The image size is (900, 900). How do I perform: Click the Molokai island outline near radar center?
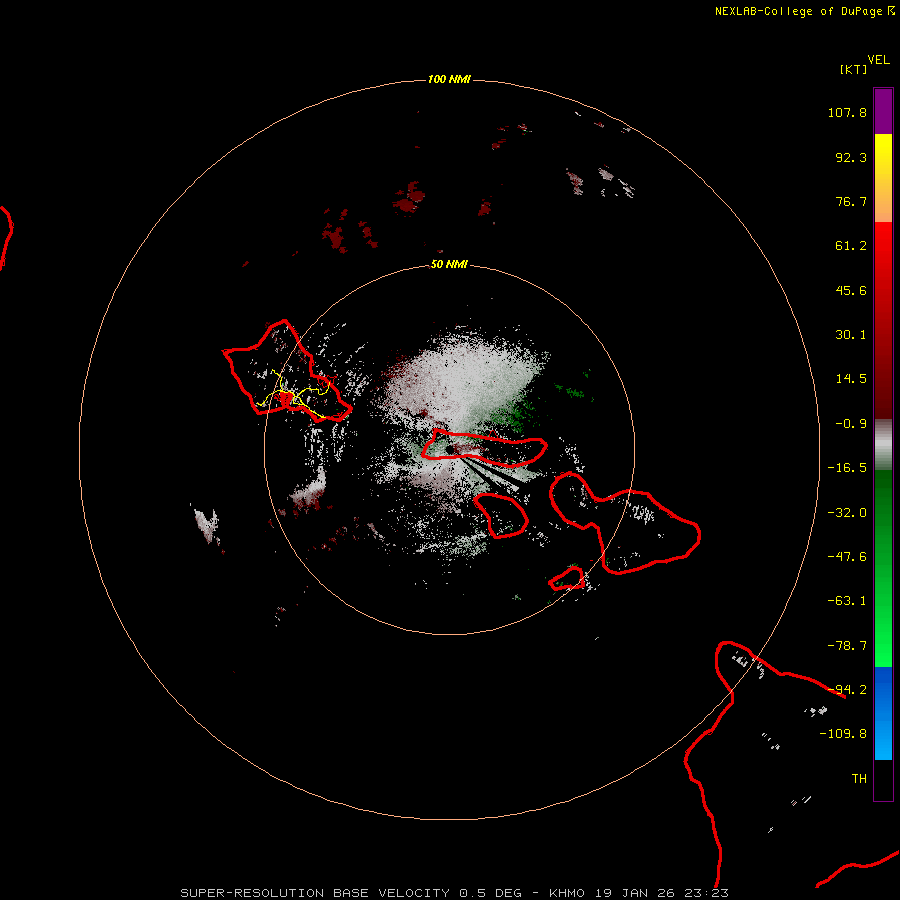484,448
